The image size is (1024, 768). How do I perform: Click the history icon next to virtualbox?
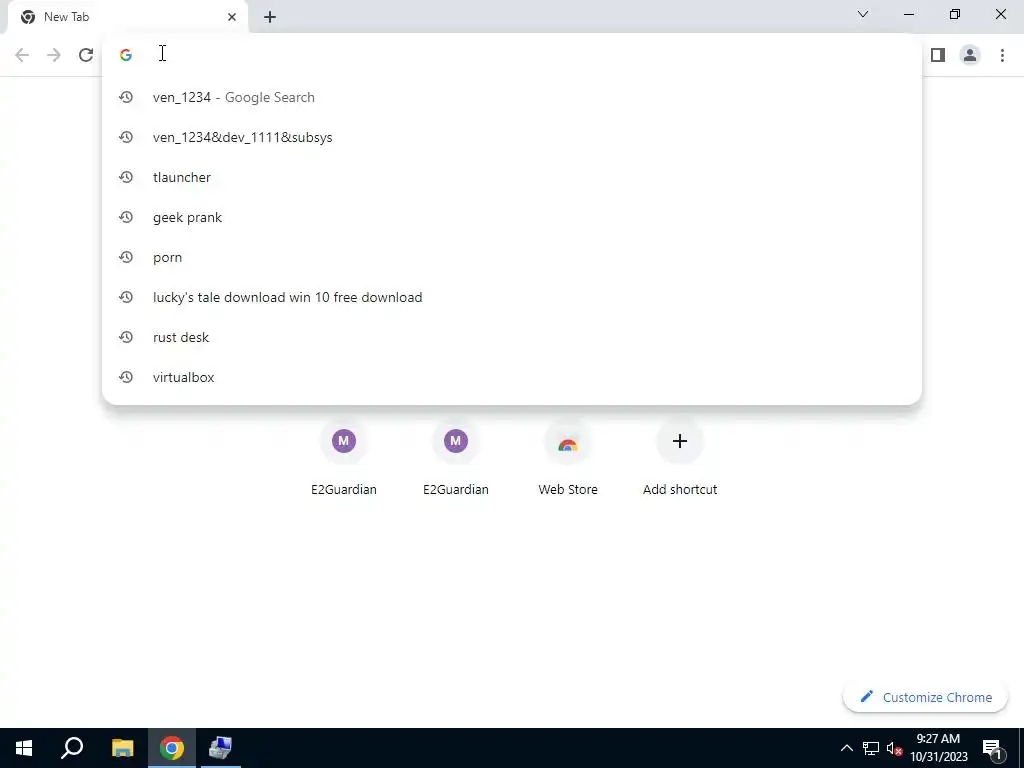[x=126, y=377]
